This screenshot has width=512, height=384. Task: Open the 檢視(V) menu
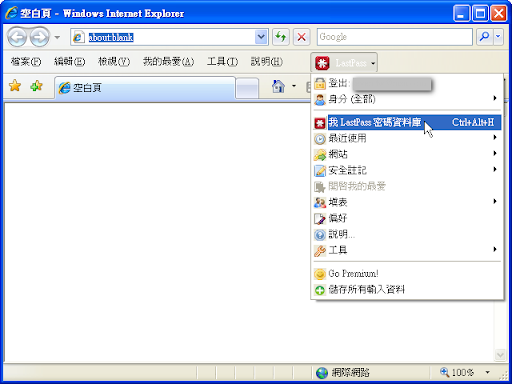point(114,62)
